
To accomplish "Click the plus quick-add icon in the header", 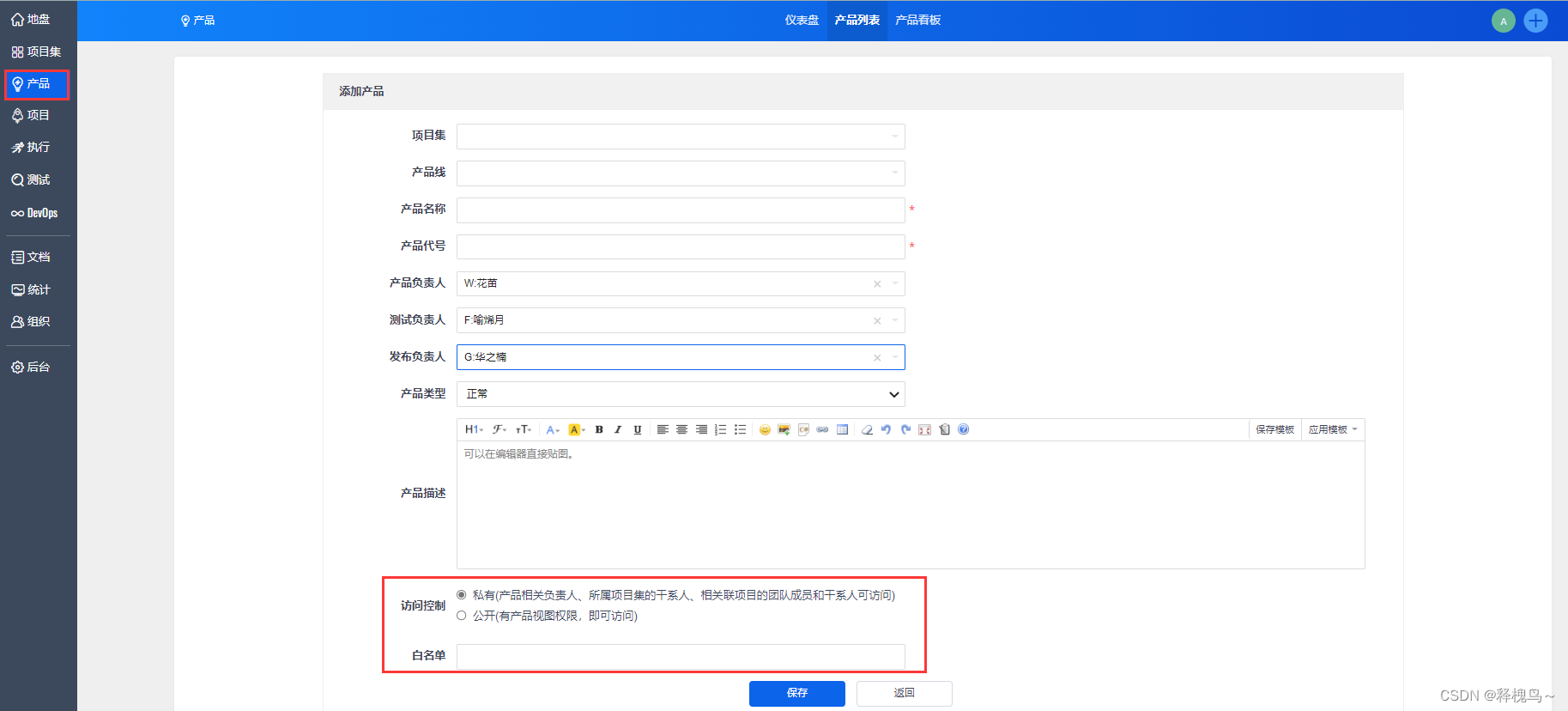I will tap(1535, 21).
